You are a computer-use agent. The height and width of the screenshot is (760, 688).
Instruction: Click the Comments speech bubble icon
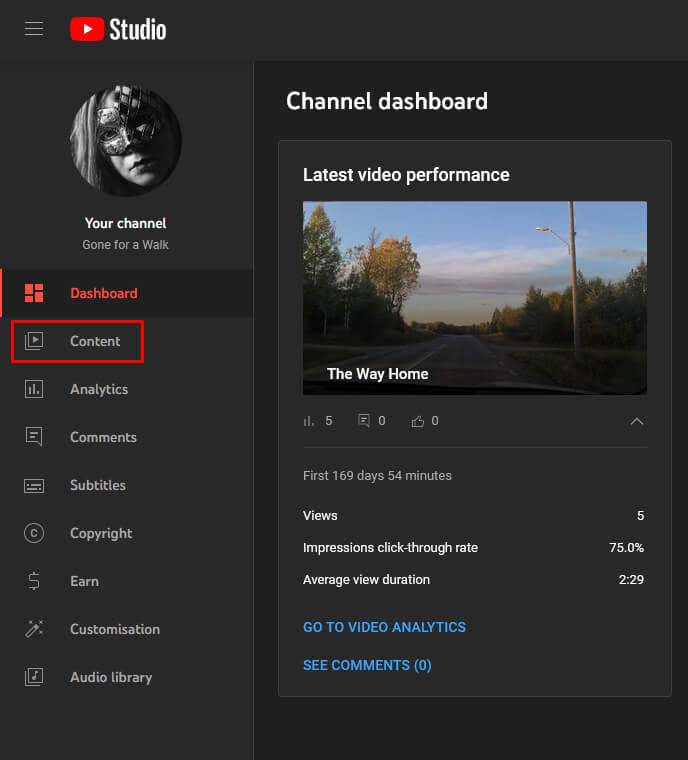[34, 437]
